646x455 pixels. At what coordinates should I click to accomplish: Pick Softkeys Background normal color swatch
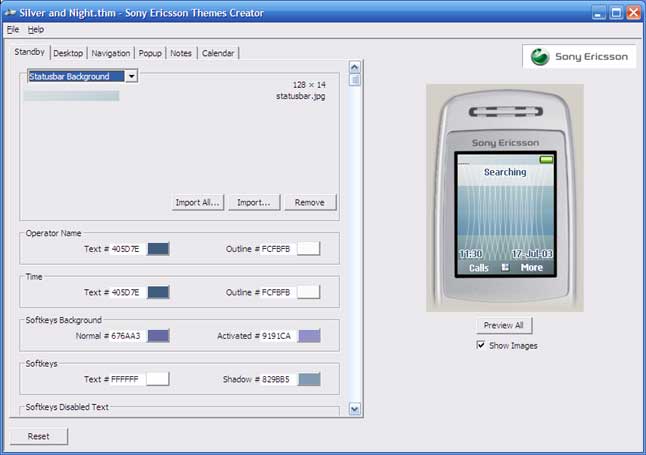coord(158,336)
